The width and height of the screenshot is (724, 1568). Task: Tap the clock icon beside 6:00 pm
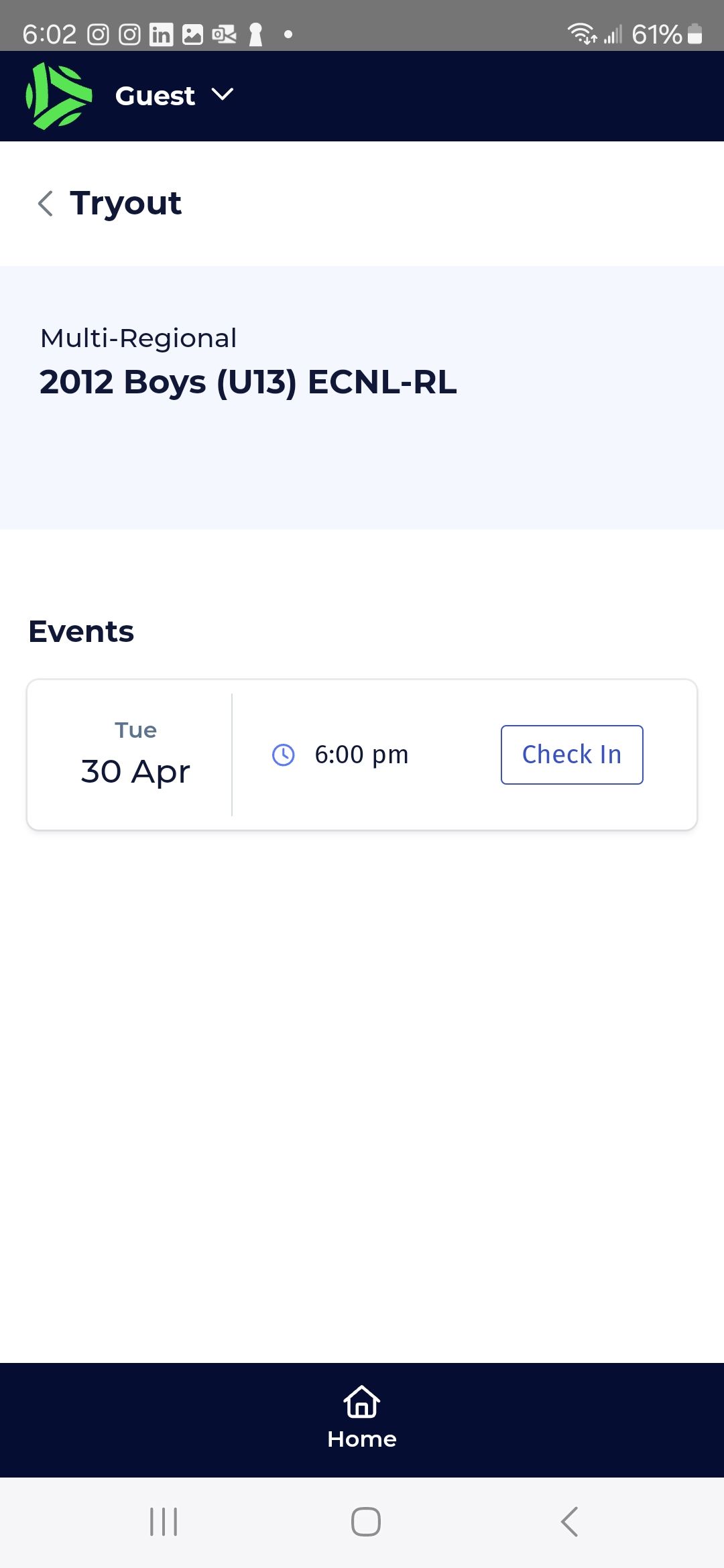click(x=284, y=755)
